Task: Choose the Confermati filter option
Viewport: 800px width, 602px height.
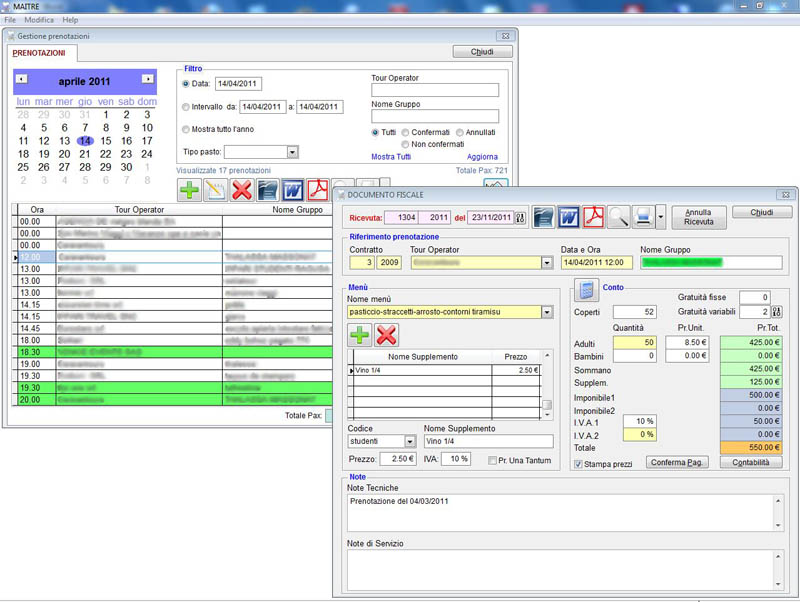Action: point(404,132)
